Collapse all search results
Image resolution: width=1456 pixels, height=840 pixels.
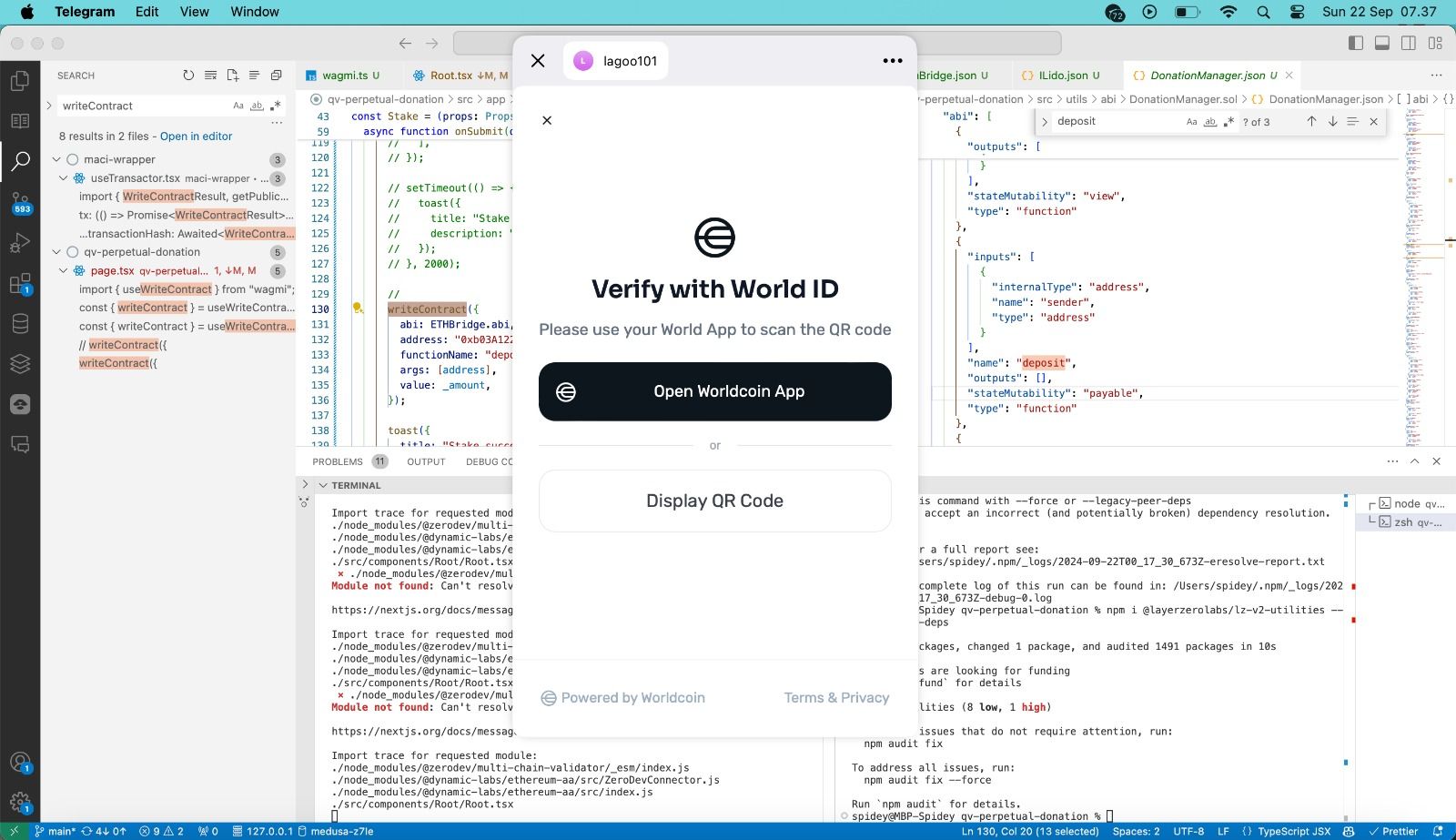pos(276,76)
